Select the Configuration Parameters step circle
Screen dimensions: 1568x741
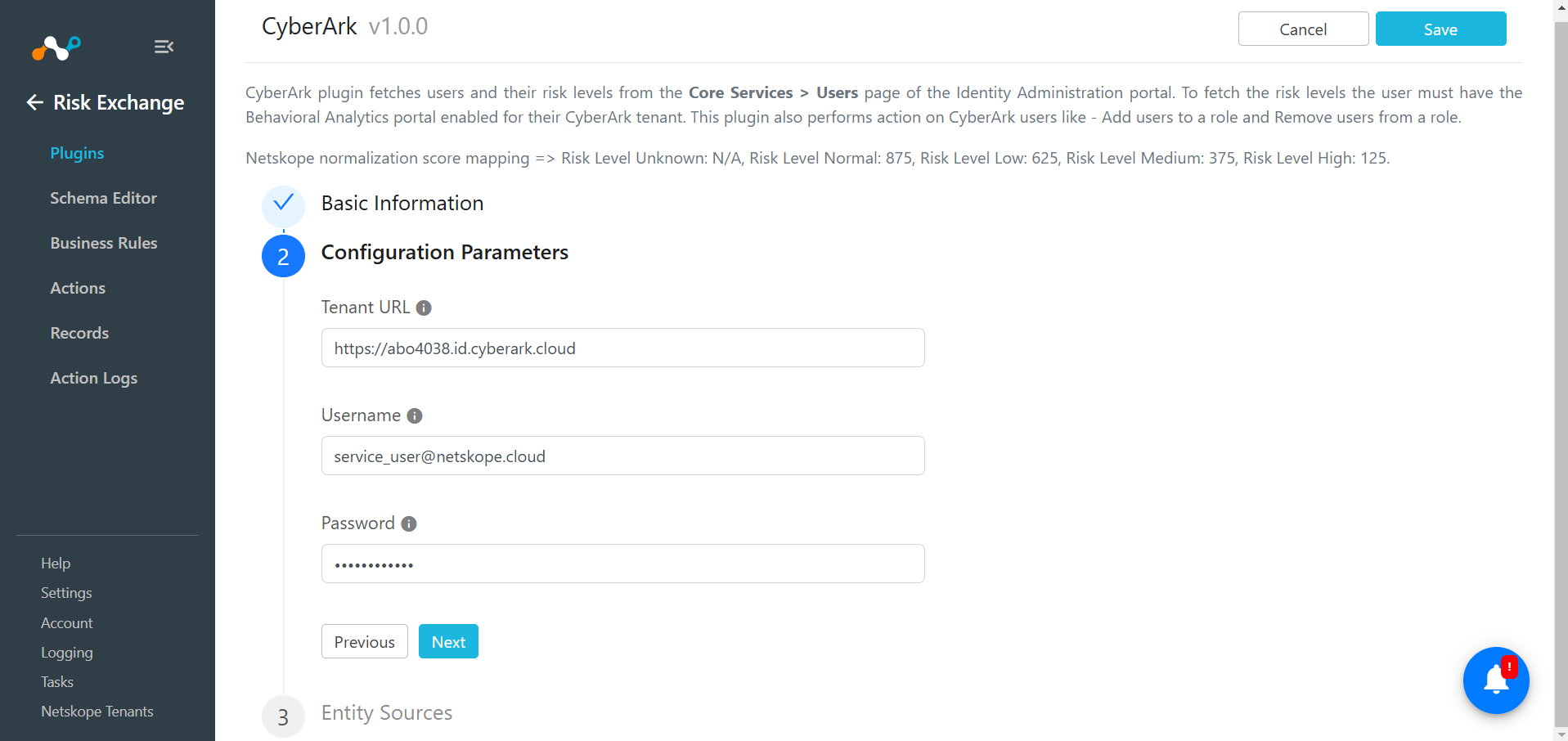coord(283,256)
